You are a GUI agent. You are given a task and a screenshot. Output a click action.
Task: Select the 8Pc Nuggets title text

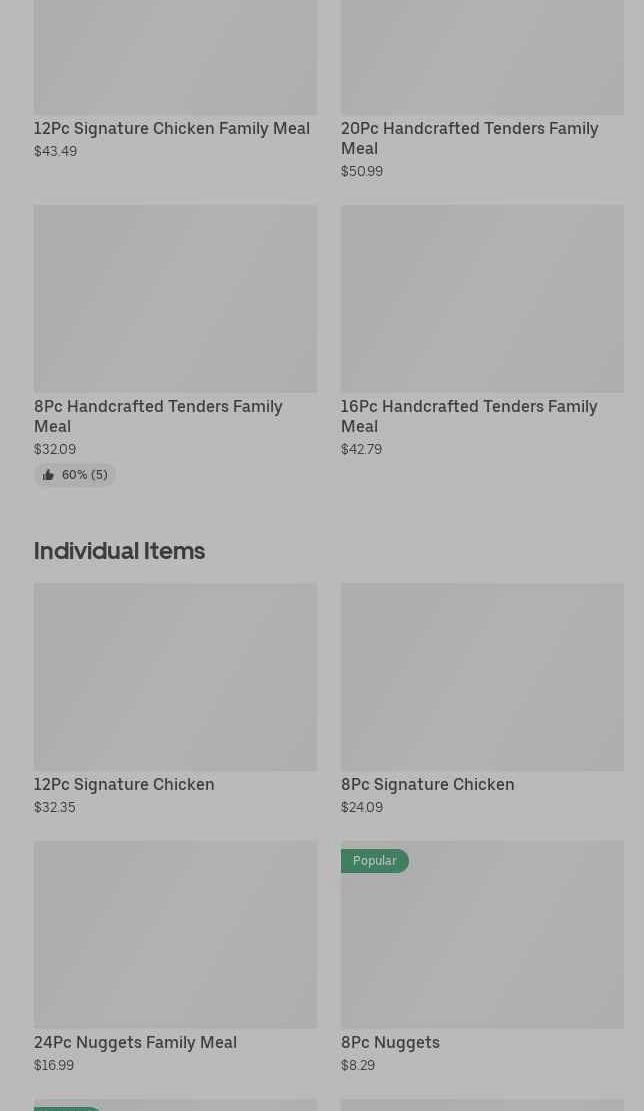tap(390, 1043)
